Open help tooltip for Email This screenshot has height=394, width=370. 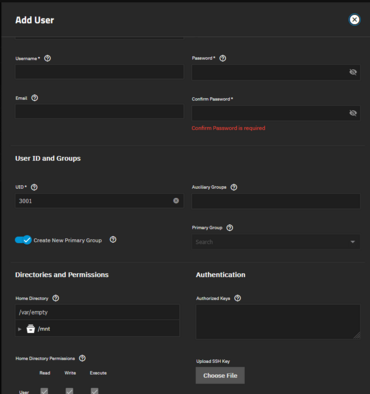[x=35, y=98]
